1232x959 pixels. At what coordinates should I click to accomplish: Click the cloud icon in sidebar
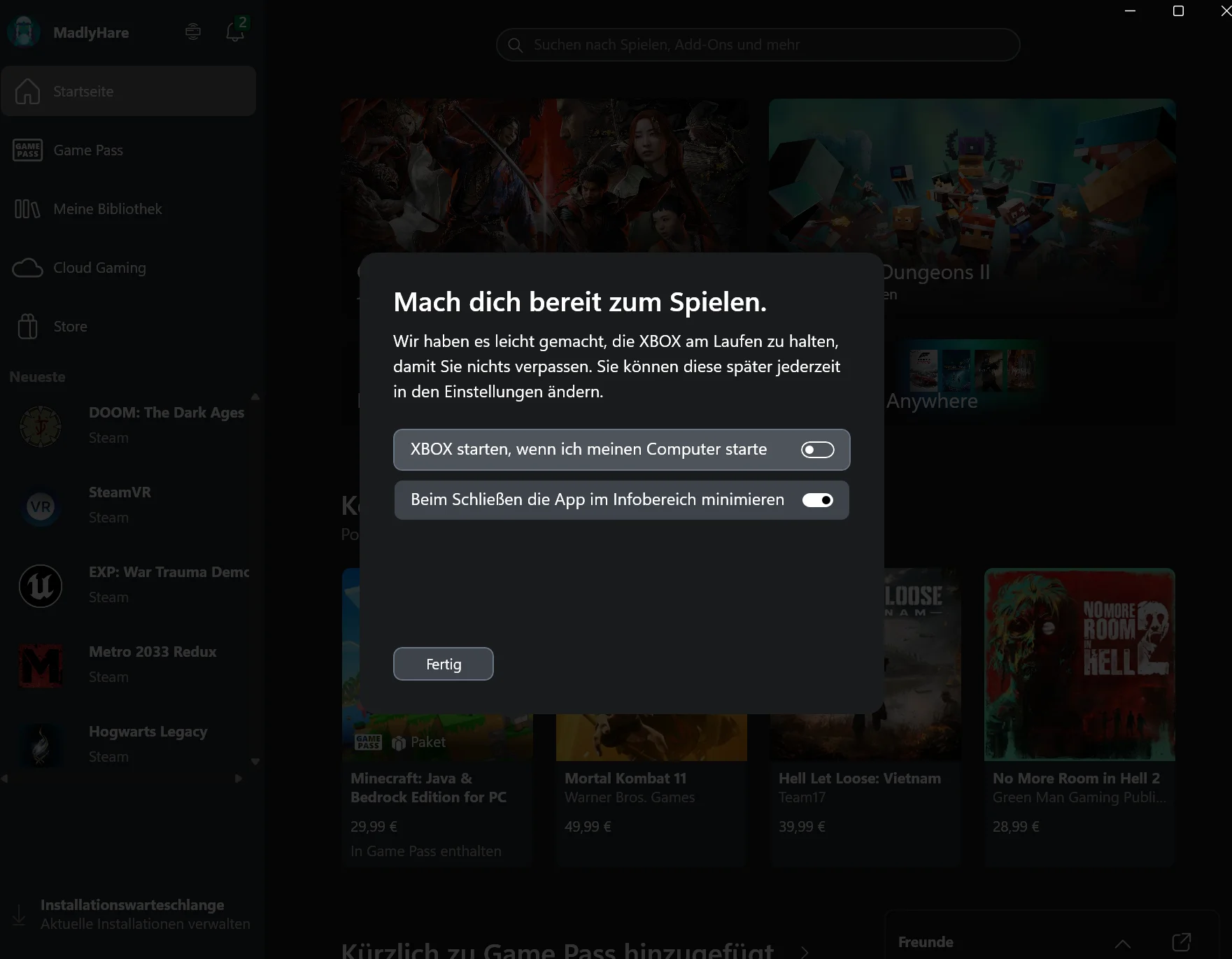point(28,268)
